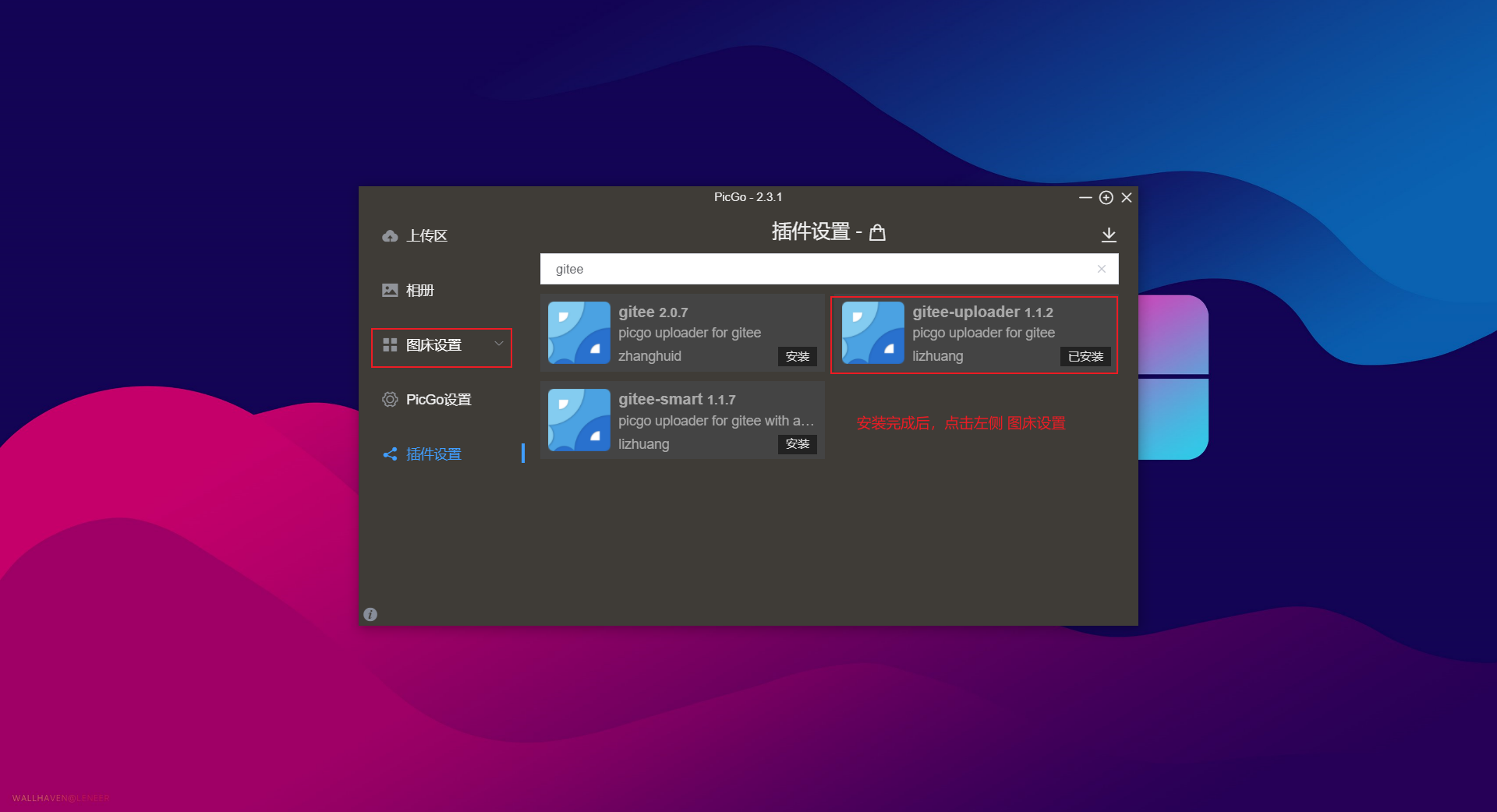
Task: Click the gitee 2.0.7 plugin logo
Action: coord(579,333)
